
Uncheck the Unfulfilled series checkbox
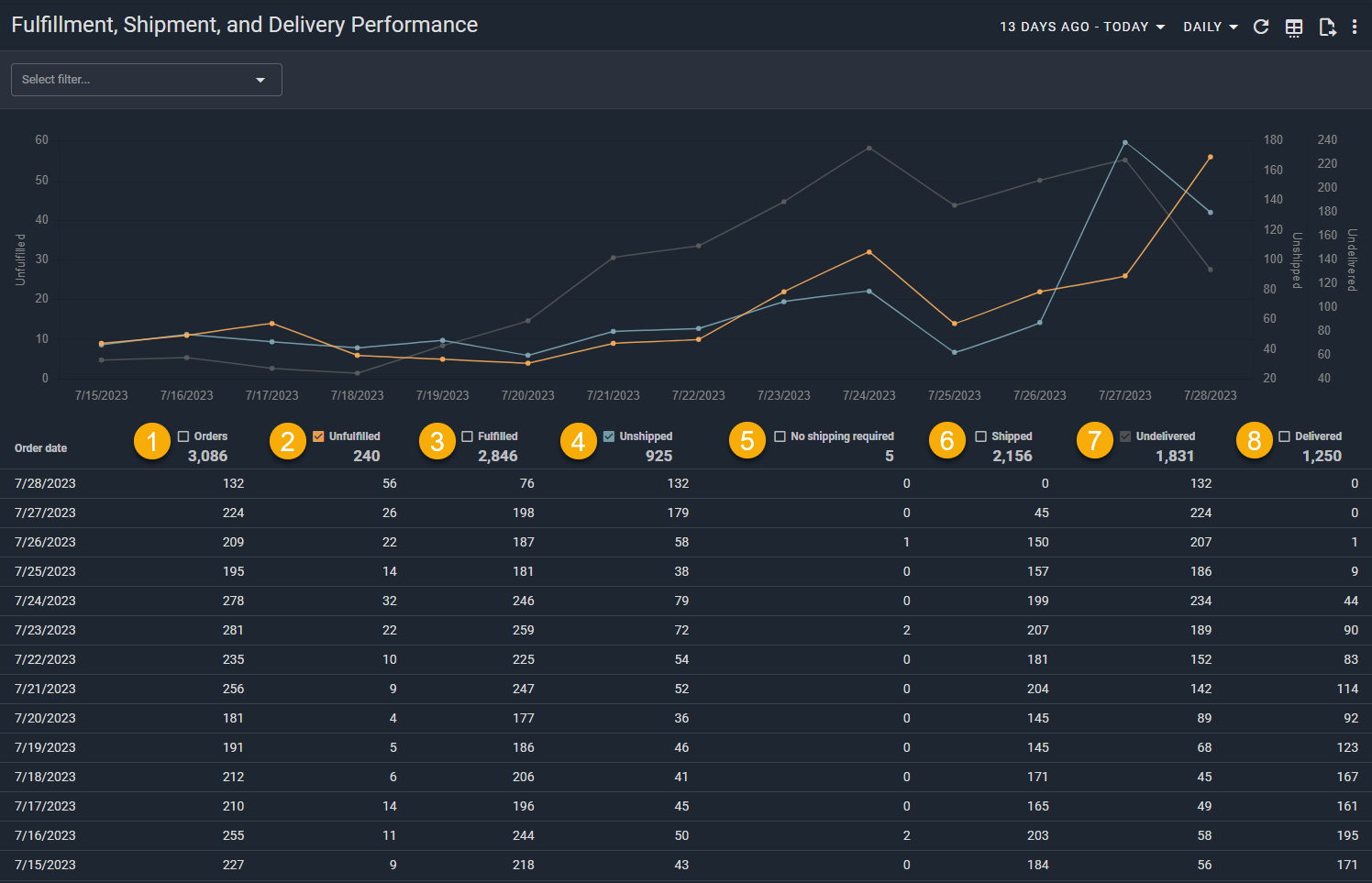(318, 436)
